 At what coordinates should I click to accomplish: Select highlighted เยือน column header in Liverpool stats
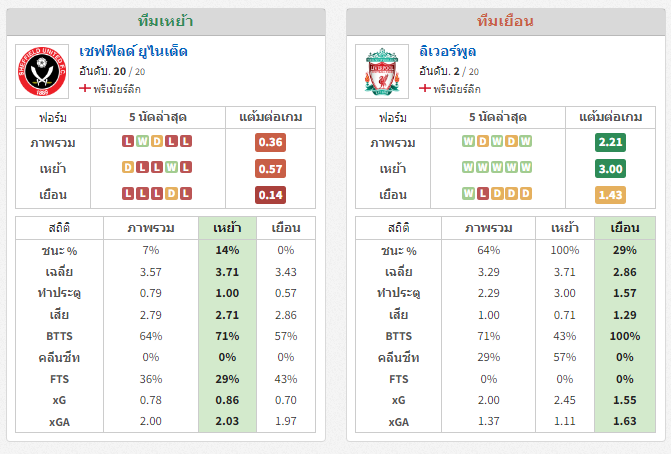[625, 228]
